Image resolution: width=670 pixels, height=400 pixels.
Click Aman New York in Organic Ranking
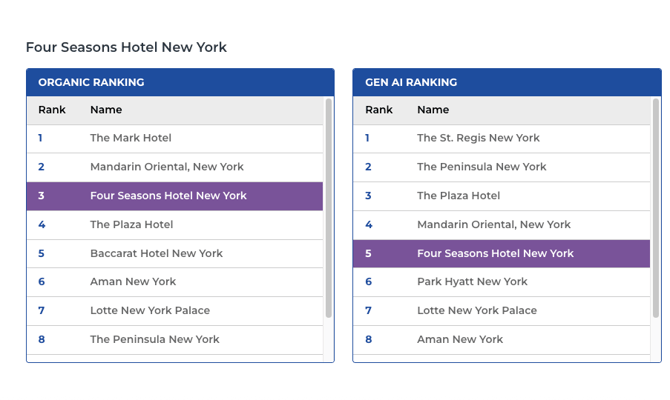(x=133, y=282)
